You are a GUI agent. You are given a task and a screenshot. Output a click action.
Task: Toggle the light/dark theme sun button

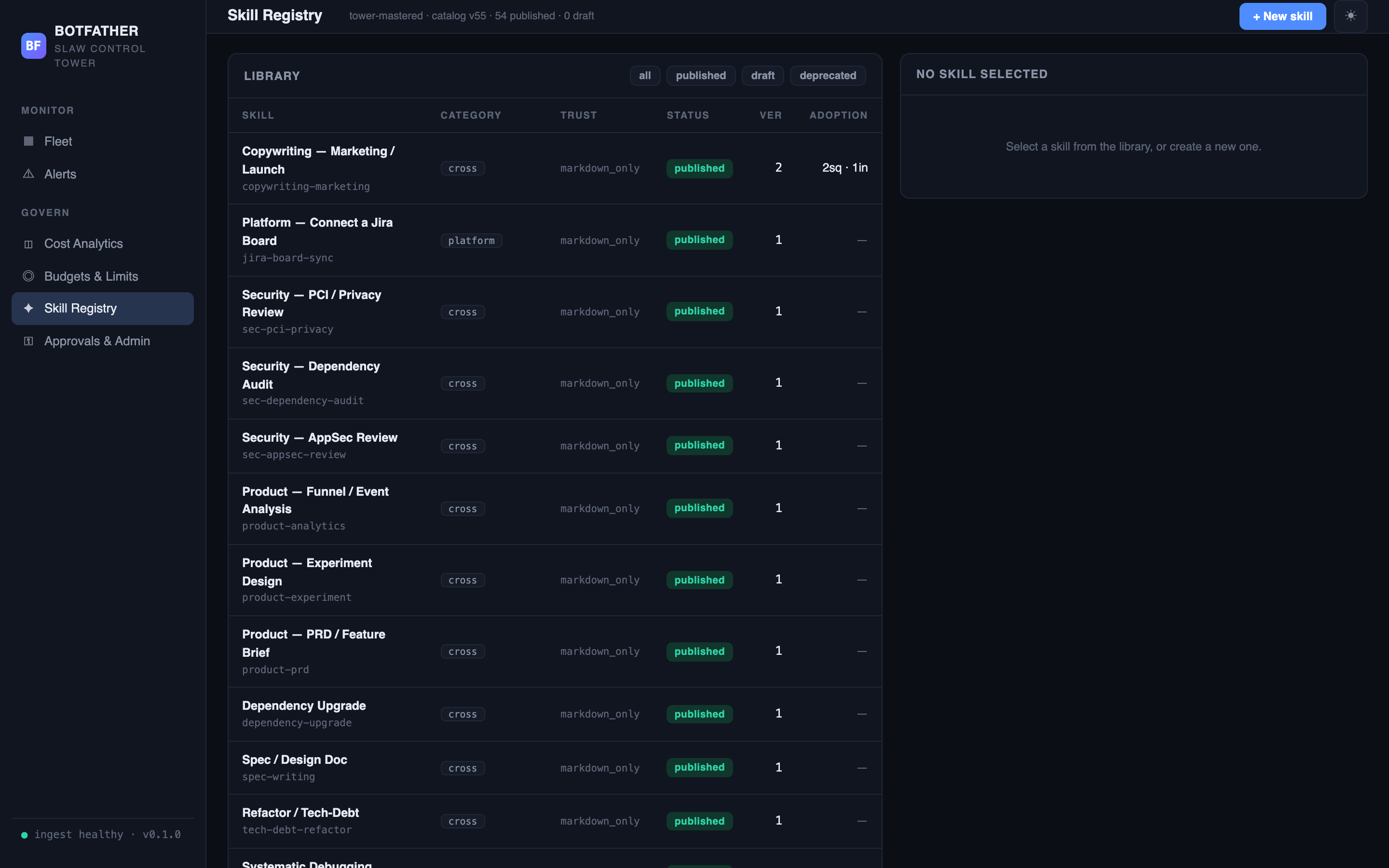point(1350,16)
